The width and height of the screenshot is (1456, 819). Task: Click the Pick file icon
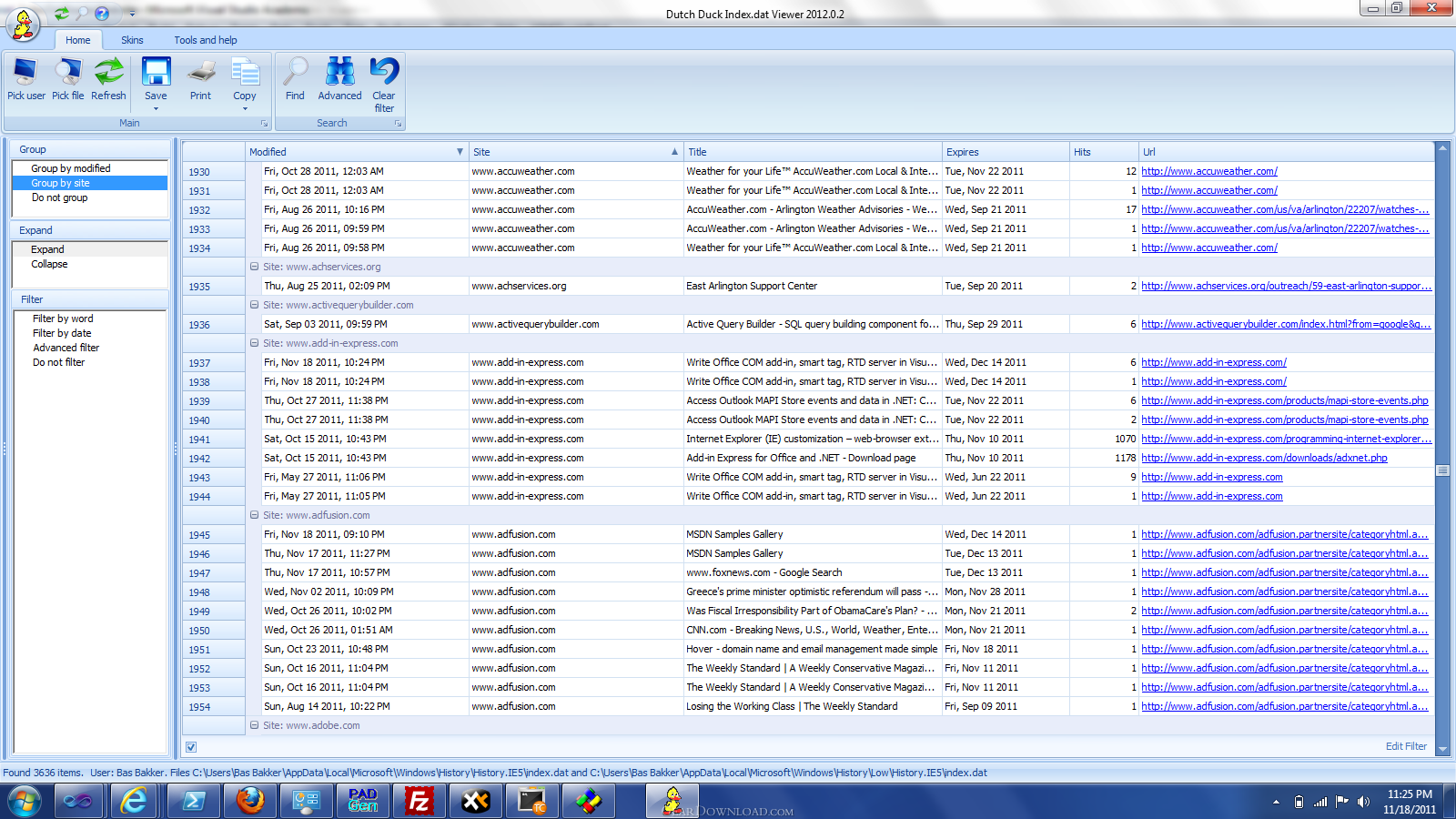click(x=67, y=72)
